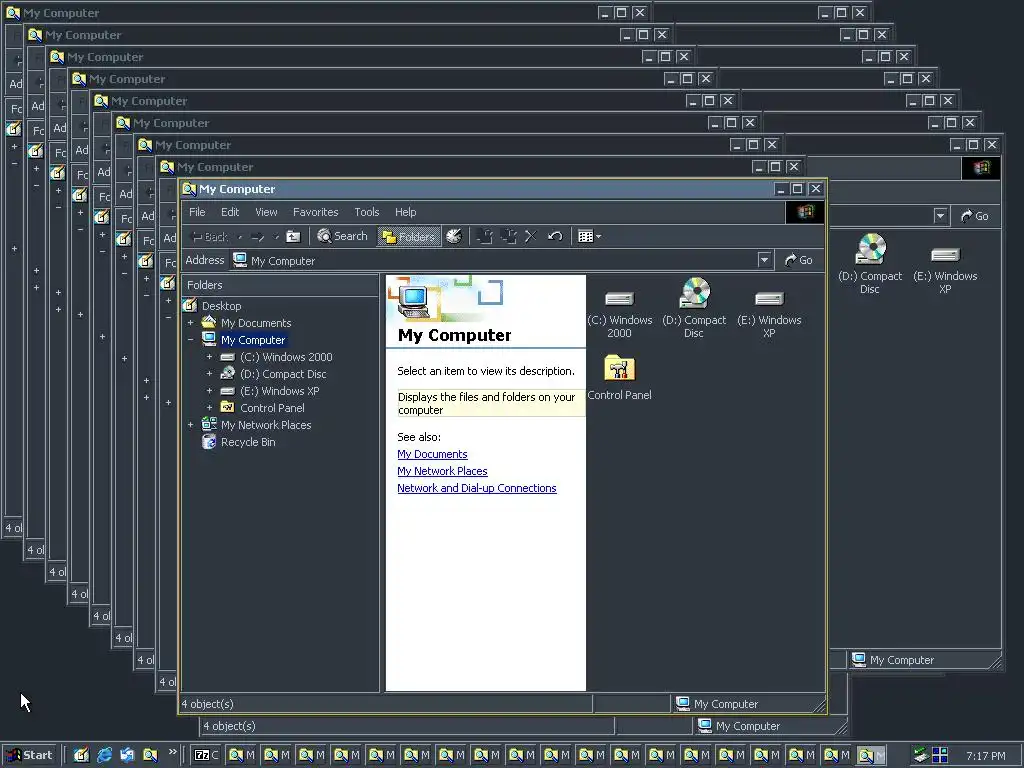Open the Address dropdown in back window
Screen dimensions: 1024x768
click(940, 216)
